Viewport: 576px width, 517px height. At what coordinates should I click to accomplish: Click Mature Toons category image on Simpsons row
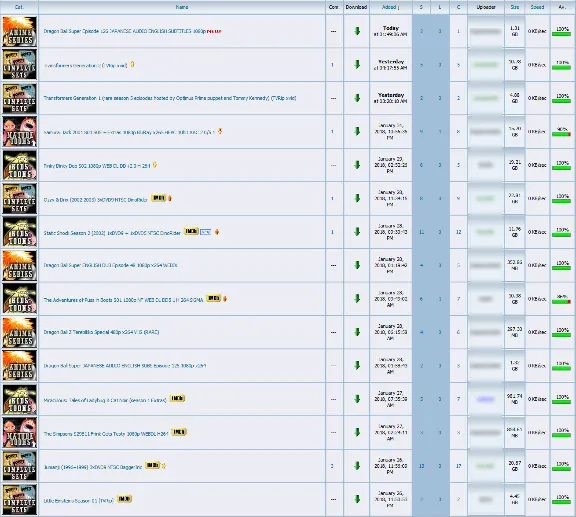19,432
